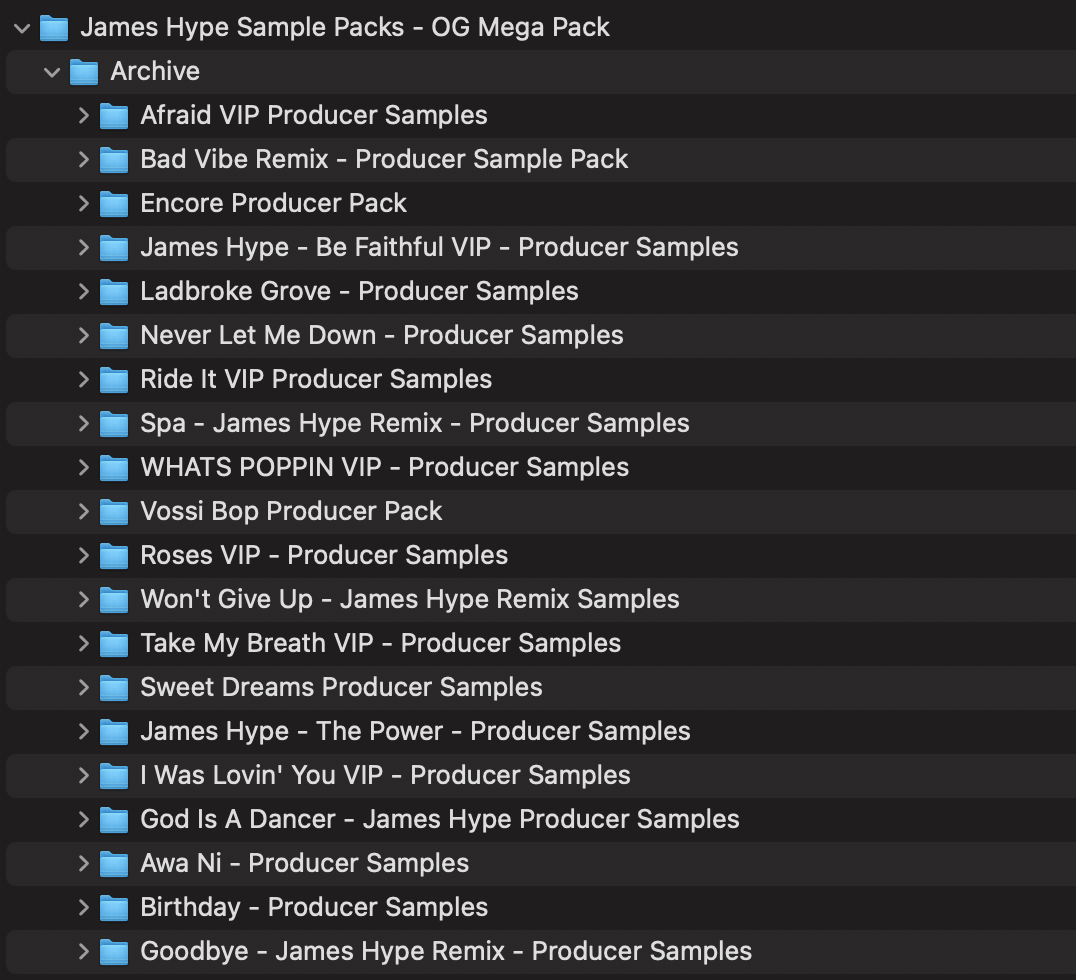Click the Awa Ni - Producer Samples folder icon
The height and width of the screenshot is (980, 1076).
tap(114, 863)
